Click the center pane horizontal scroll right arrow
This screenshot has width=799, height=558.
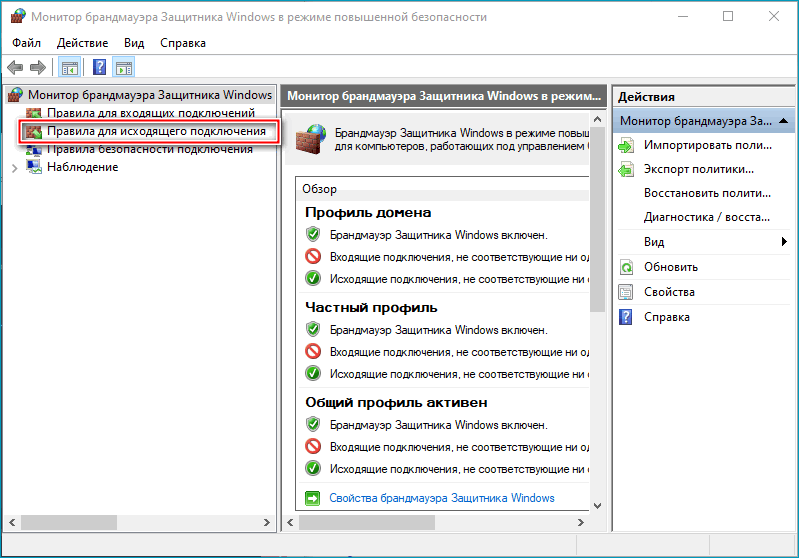580,522
